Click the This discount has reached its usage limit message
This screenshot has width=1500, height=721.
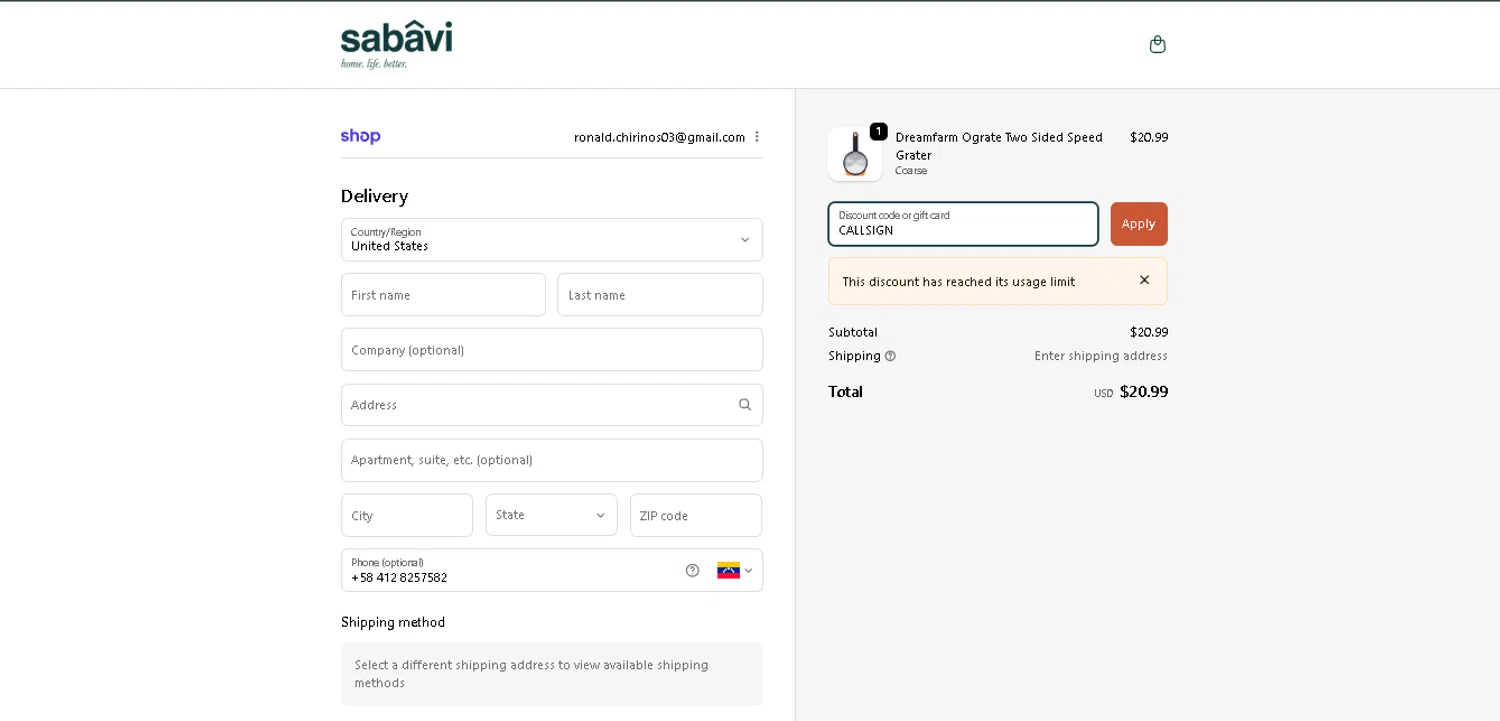point(959,282)
